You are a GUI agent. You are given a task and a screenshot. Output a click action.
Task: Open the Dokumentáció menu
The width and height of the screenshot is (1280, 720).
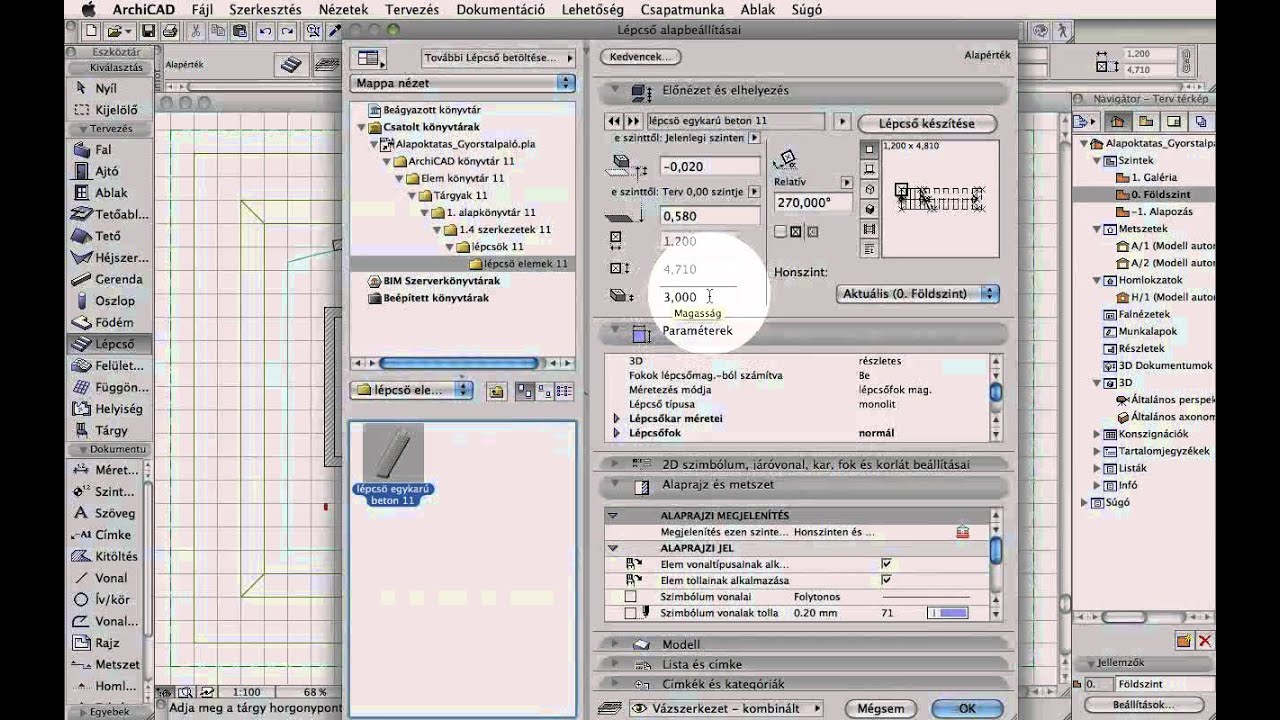pyautogui.click(x=500, y=9)
